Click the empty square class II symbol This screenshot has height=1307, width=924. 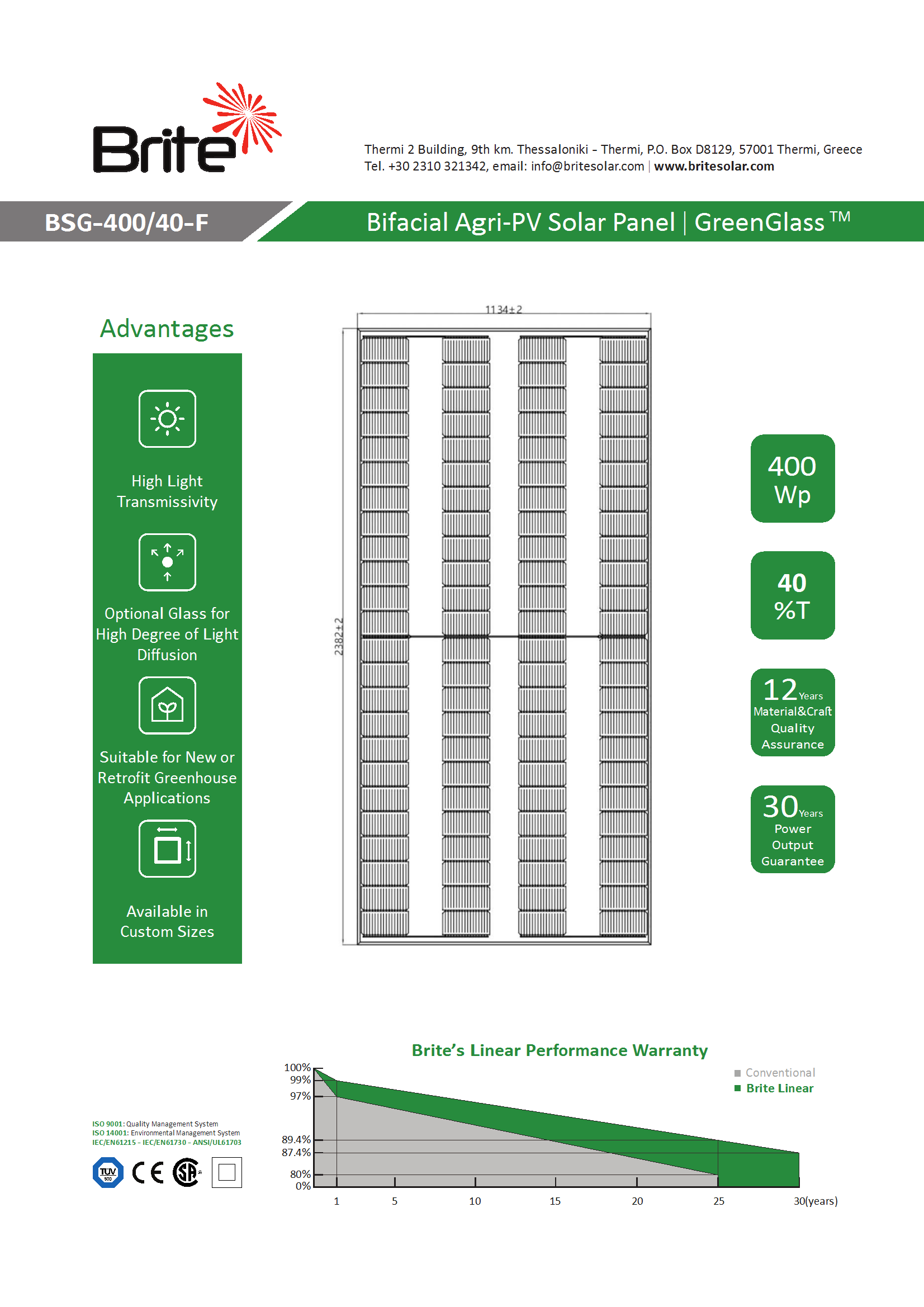tap(226, 1173)
